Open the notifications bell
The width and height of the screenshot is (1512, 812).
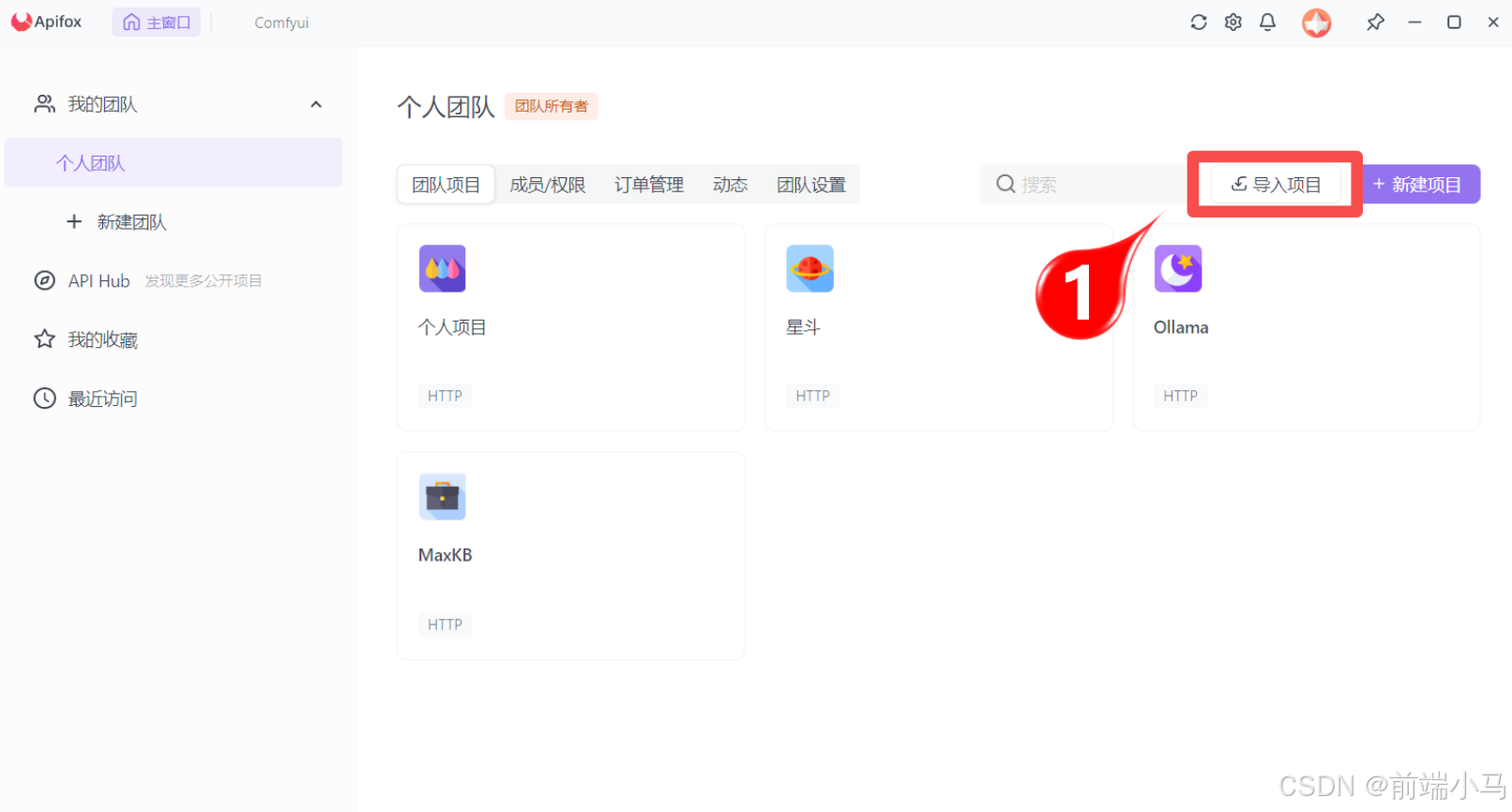pos(1267,22)
